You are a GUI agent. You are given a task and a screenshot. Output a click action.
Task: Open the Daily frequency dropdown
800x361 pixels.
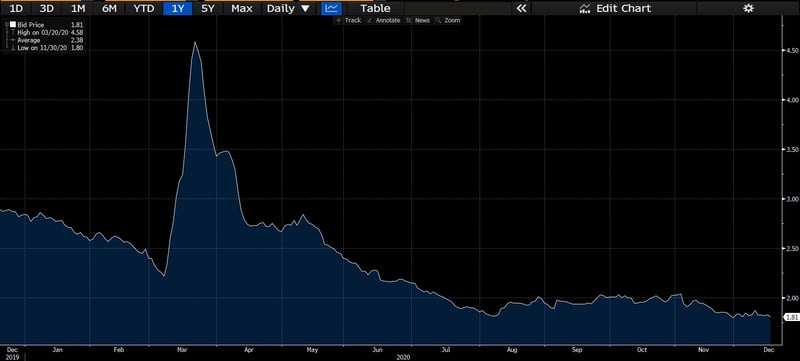pos(288,8)
